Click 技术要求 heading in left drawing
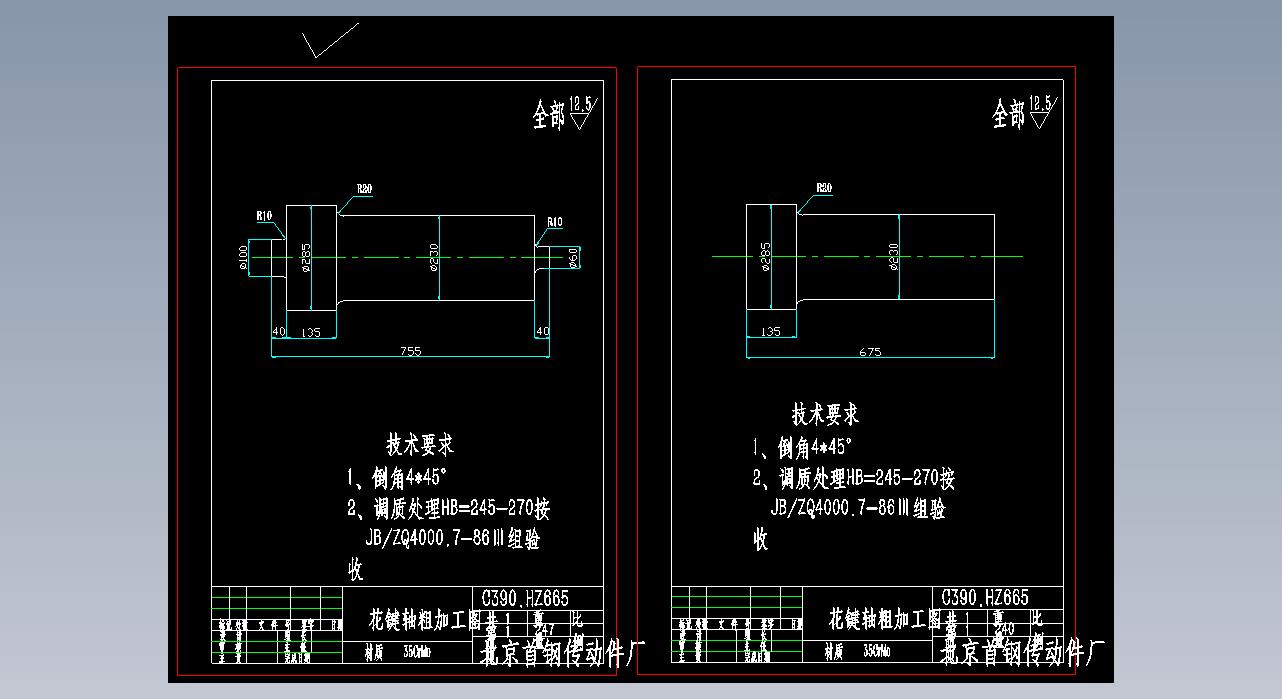Viewport: 1282px width, 699px height. tap(420, 444)
